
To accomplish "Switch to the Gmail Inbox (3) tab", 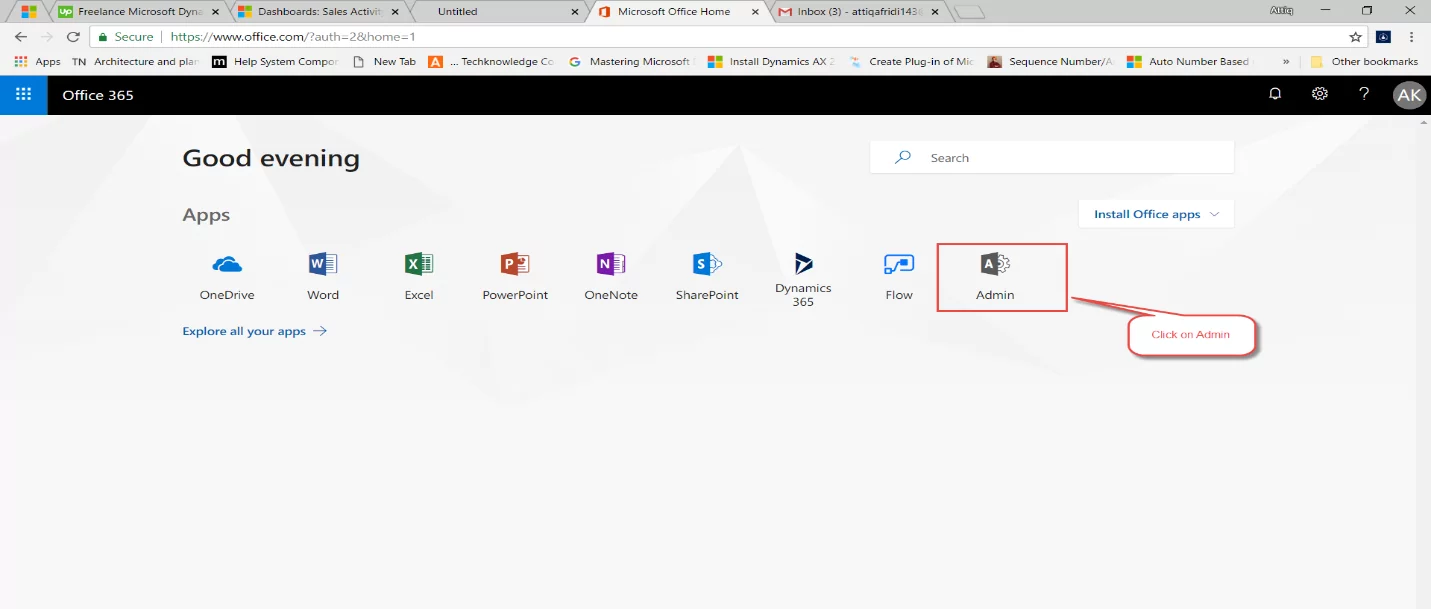I will coord(858,12).
